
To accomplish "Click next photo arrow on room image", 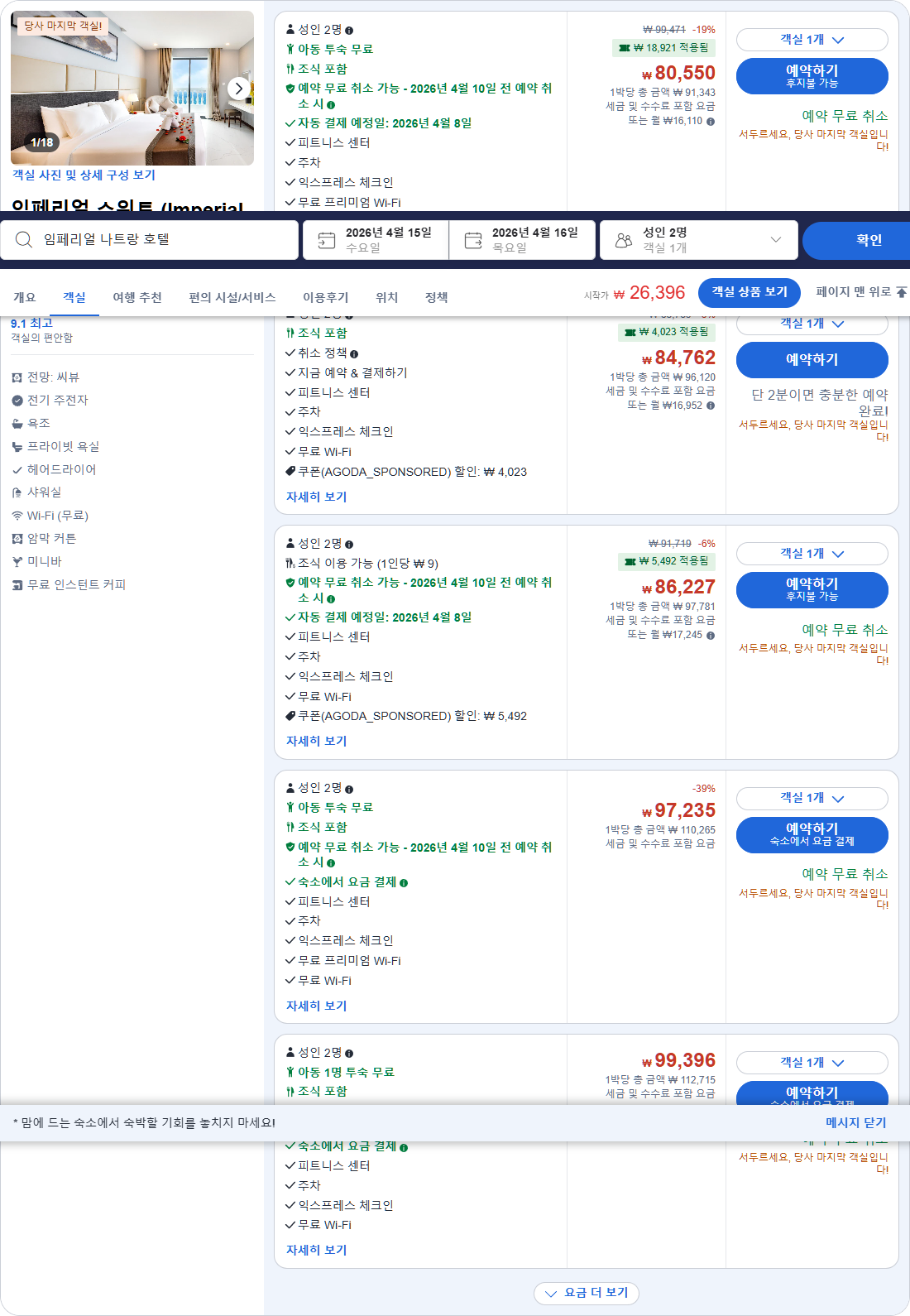I will pyautogui.click(x=239, y=88).
